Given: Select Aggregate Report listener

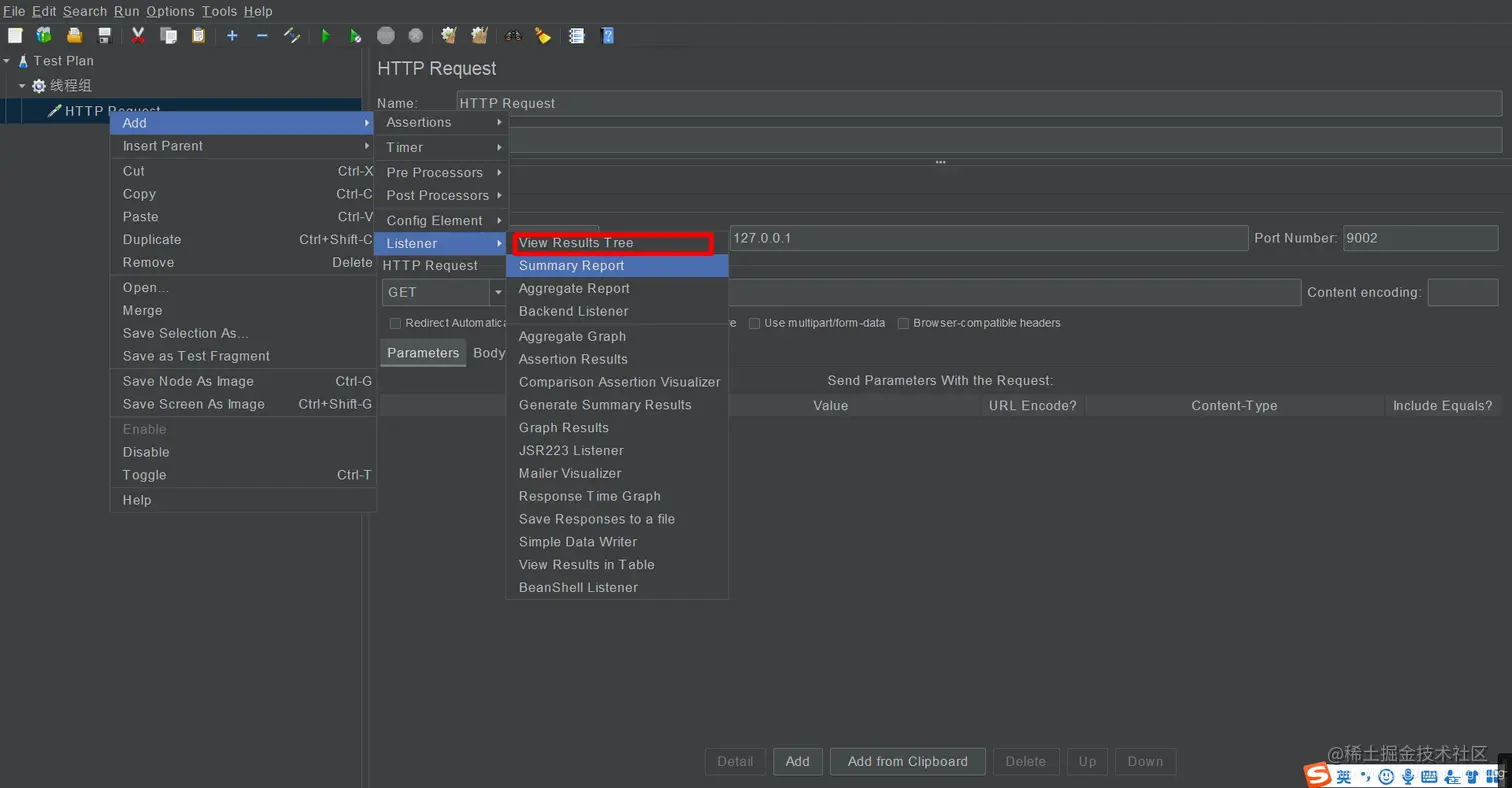Looking at the screenshot, I should (x=617, y=288).
